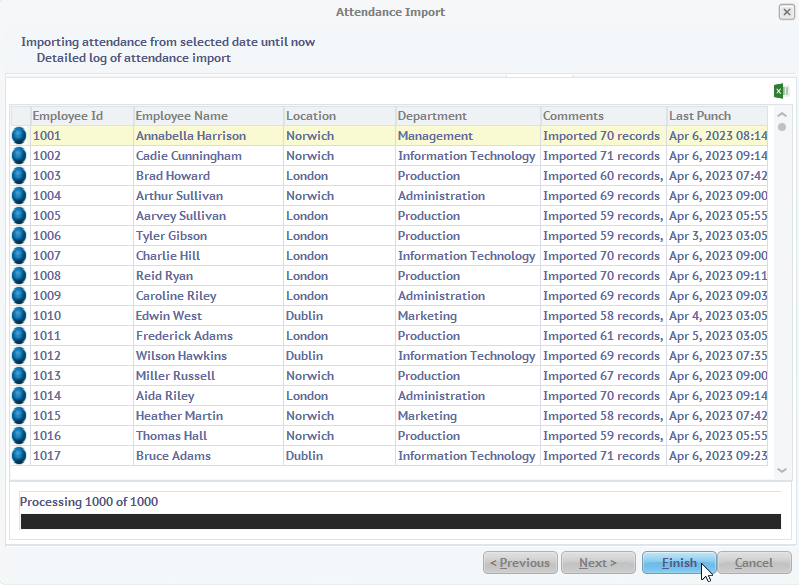Click the Thomas Hall name cell

tap(208, 436)
